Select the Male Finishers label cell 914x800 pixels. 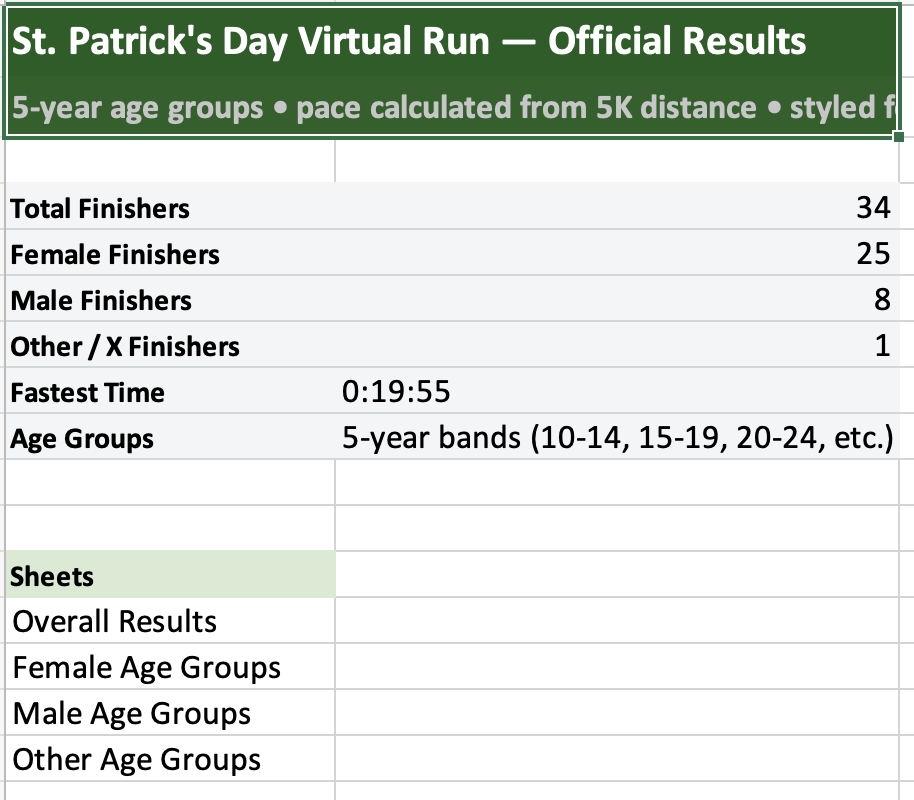[x=101, y=300]
